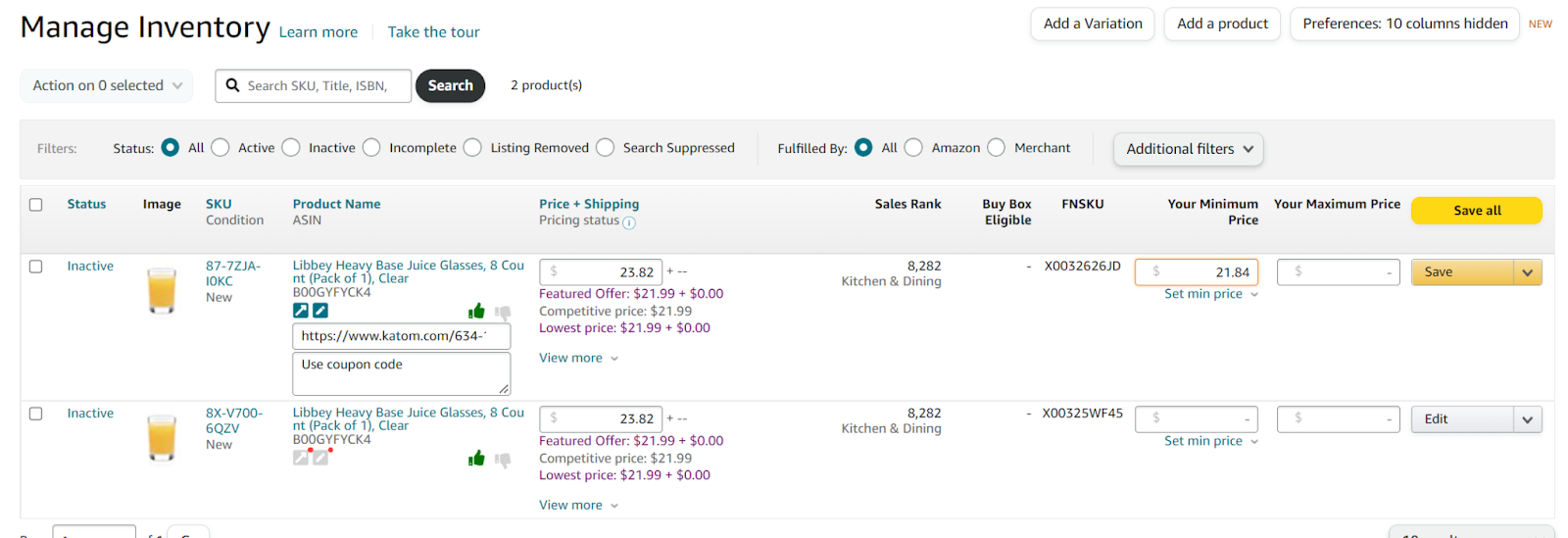The height and width of the screenshot is (538, 1568).
Task: Open SKU link 87-7ZJA-I0KC
Action: click(233, 273)
